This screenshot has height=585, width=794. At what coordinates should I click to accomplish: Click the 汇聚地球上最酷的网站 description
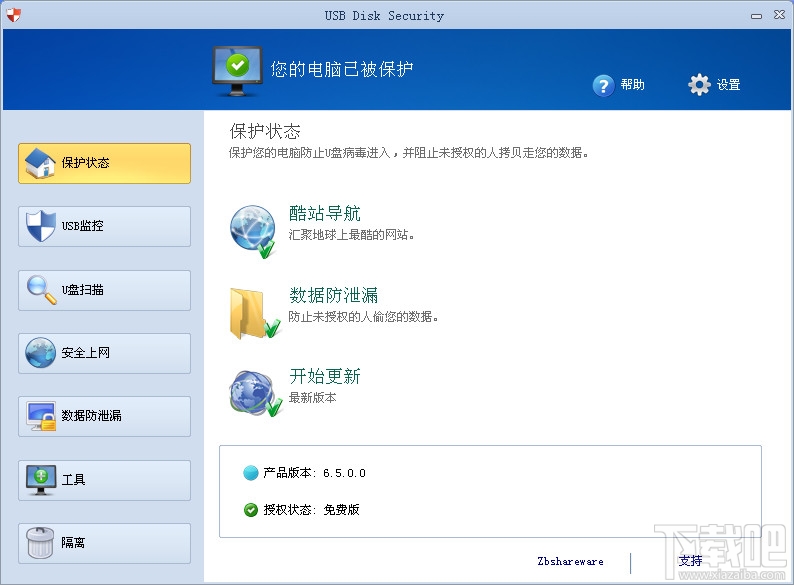(351, 235)
